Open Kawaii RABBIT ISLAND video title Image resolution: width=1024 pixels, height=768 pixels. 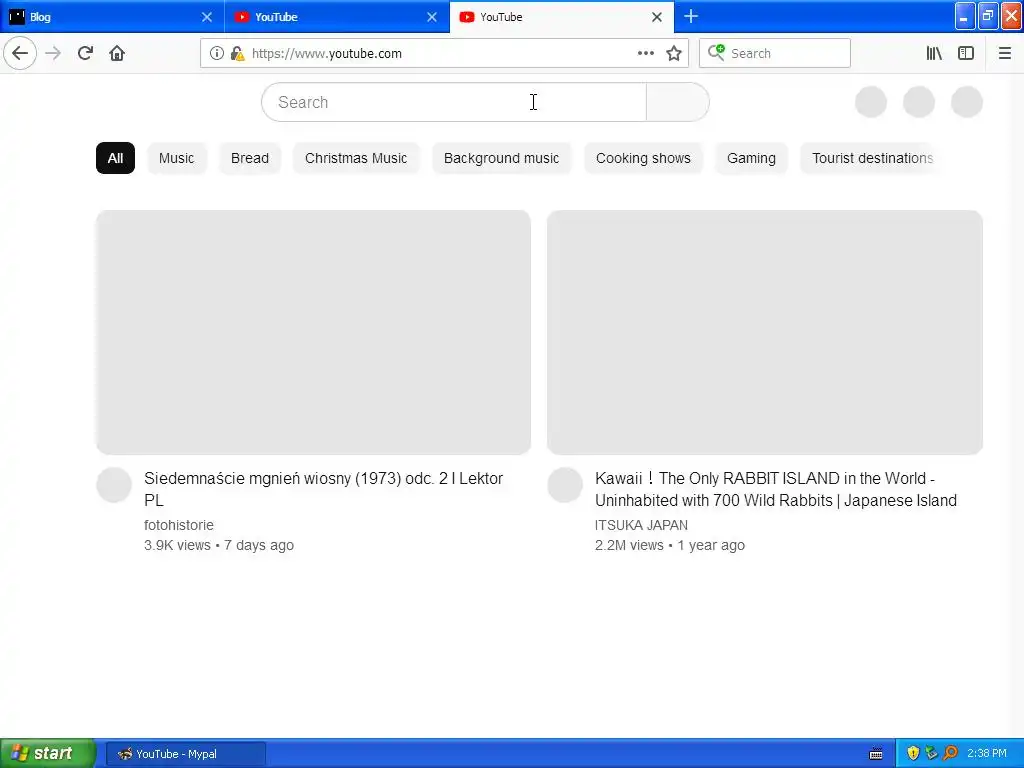click(x=776, y=489)
